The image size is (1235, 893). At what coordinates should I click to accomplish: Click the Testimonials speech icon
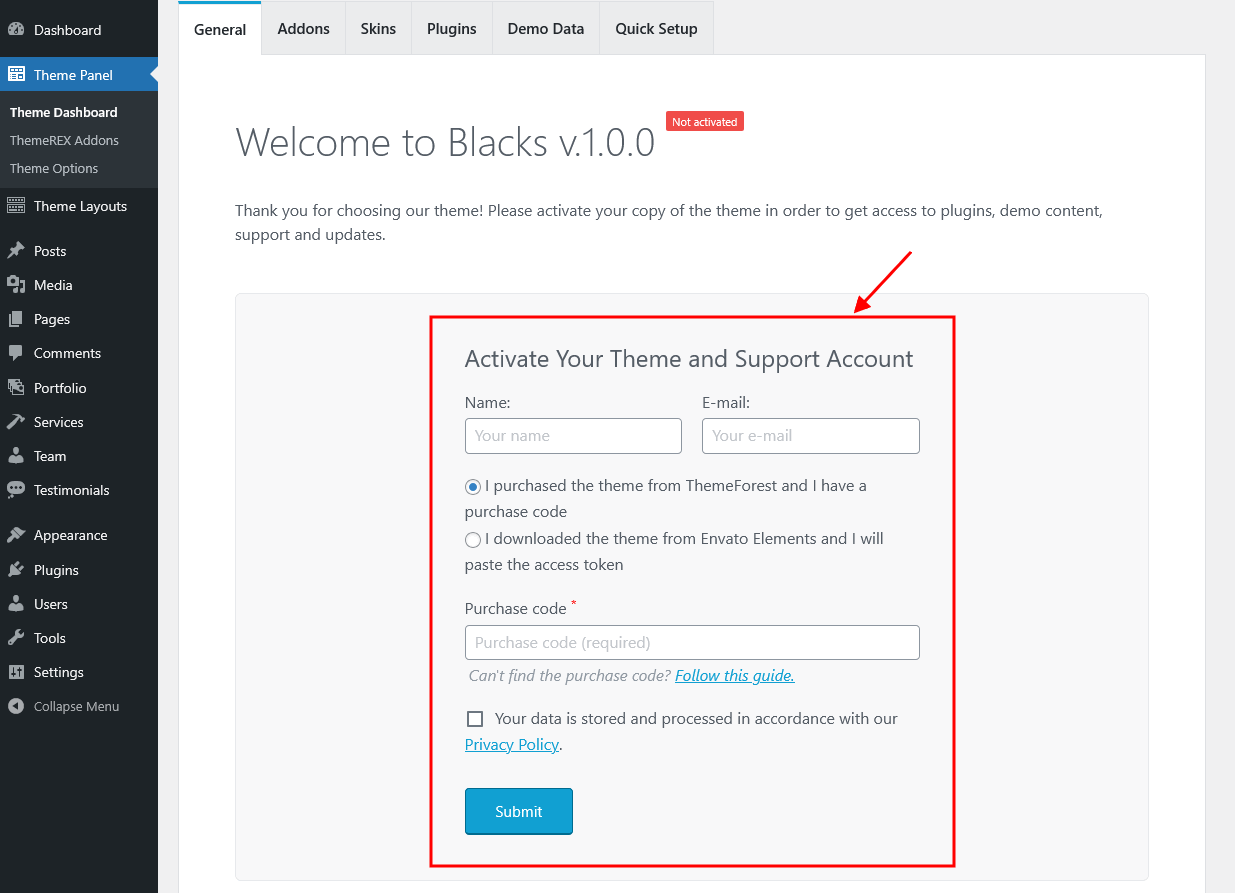(x=16, y=490)
